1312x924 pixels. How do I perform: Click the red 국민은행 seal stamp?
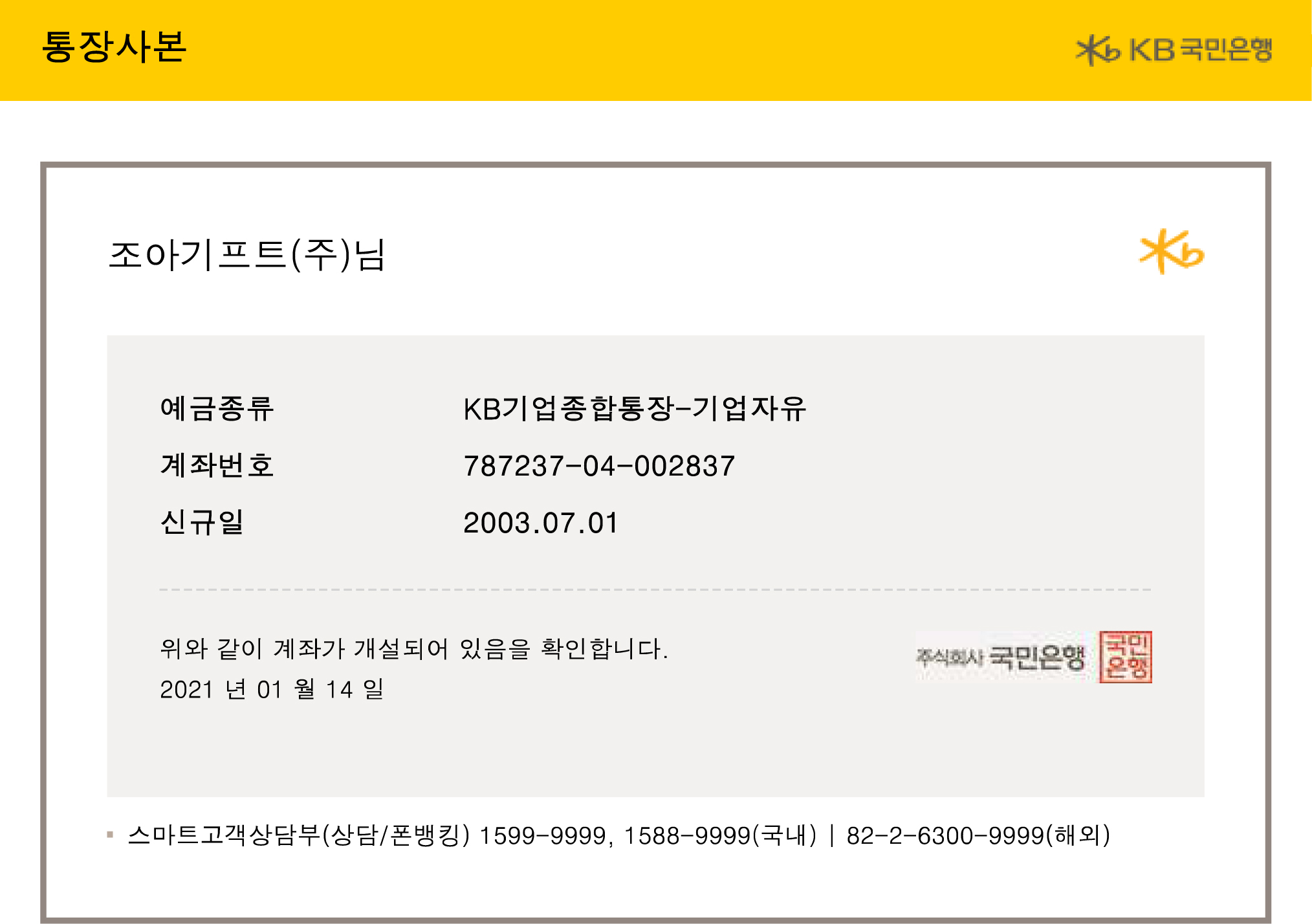tap(1126, 657)
